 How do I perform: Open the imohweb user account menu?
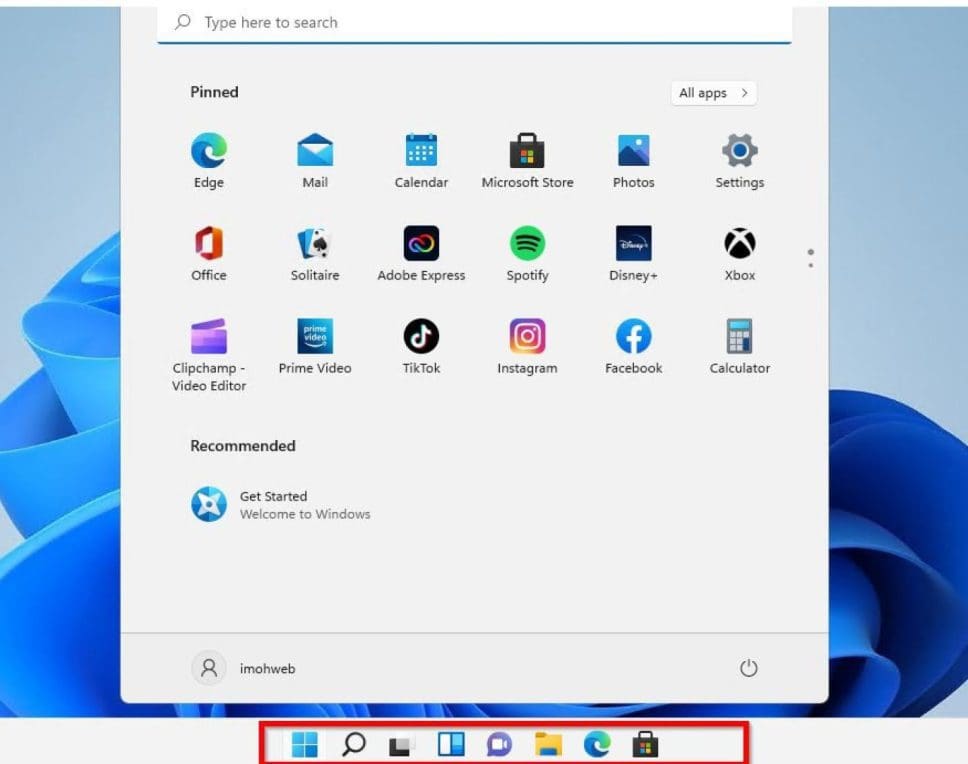click(x=244, y=669)
